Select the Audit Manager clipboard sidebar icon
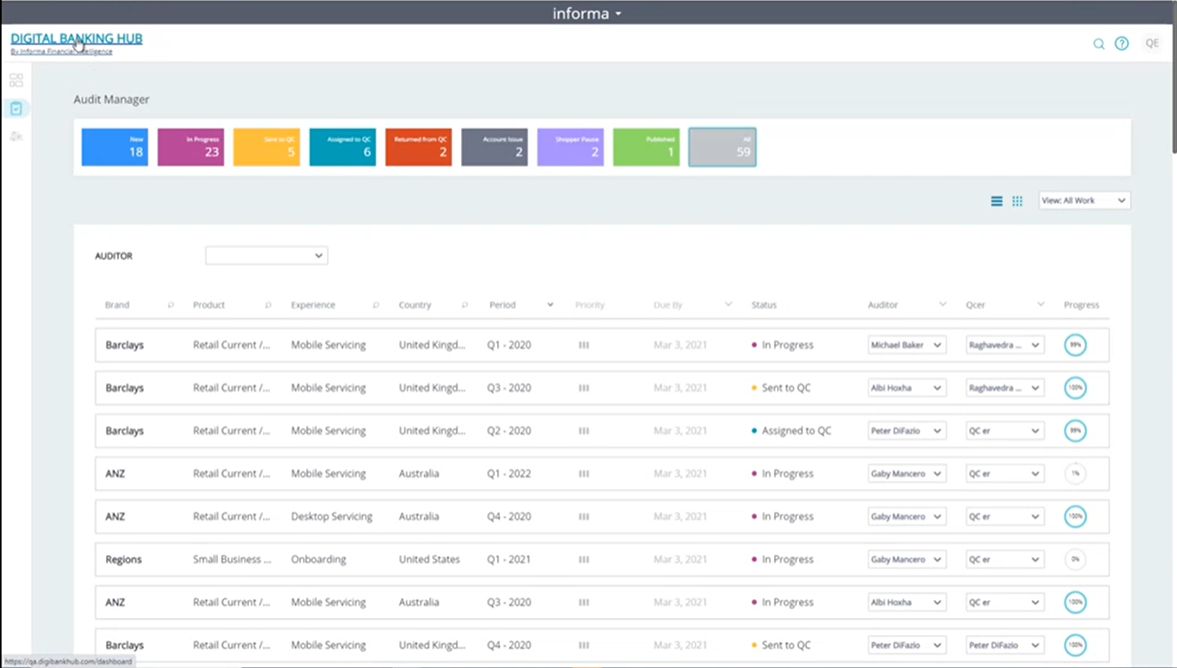 (16, 109)
